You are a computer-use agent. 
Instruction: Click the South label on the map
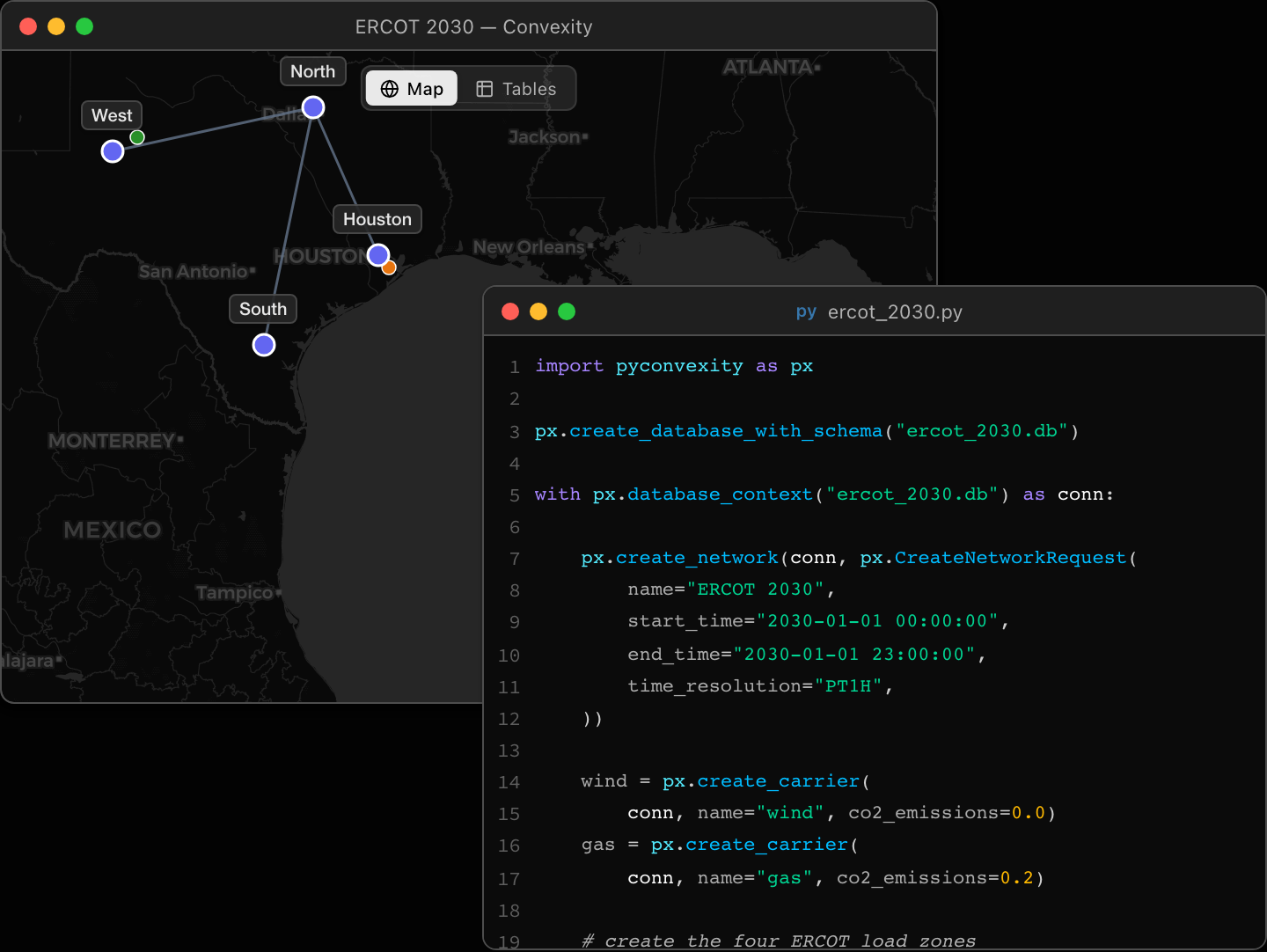tap(263, 309)
